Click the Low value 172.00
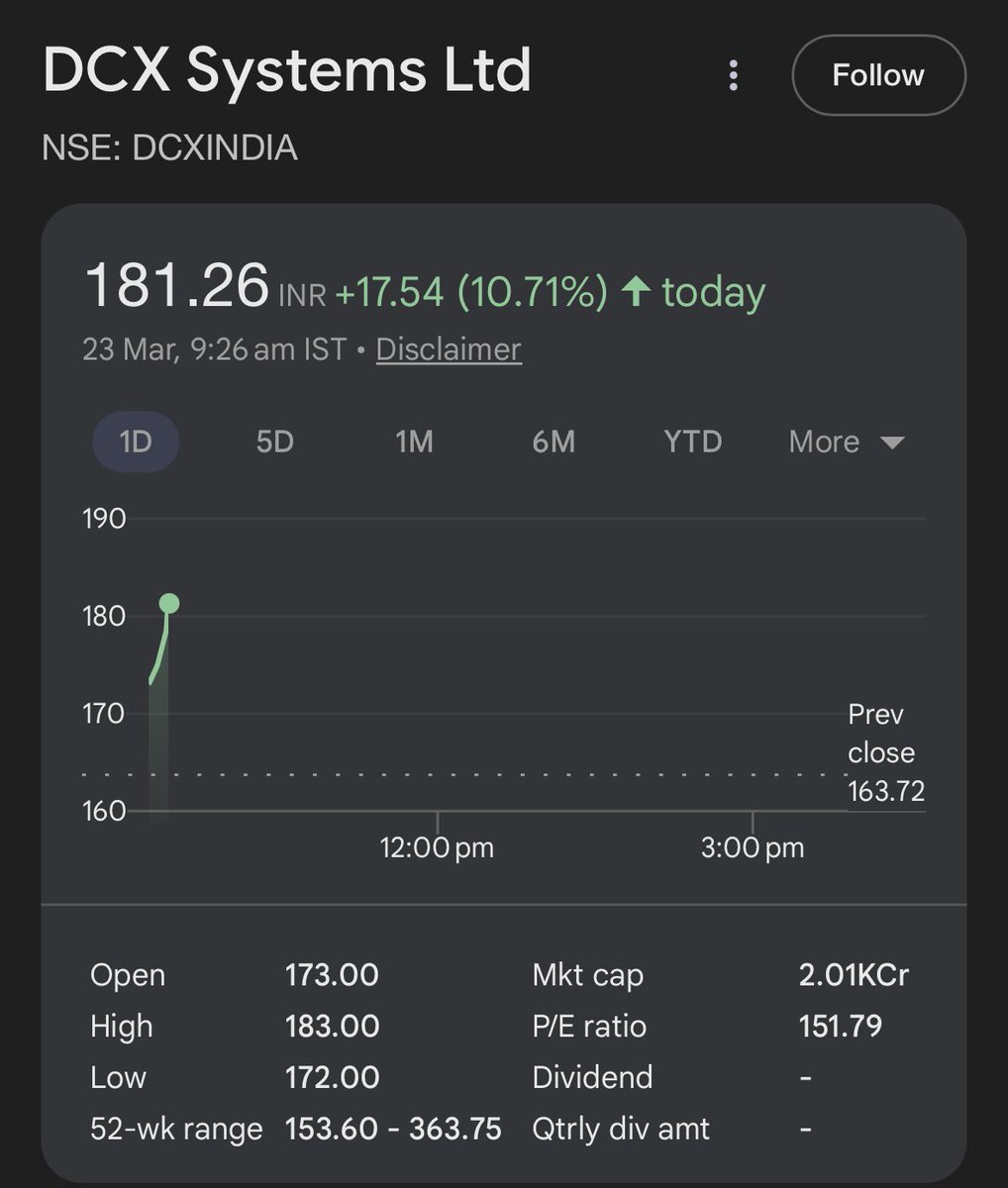 332,1077
